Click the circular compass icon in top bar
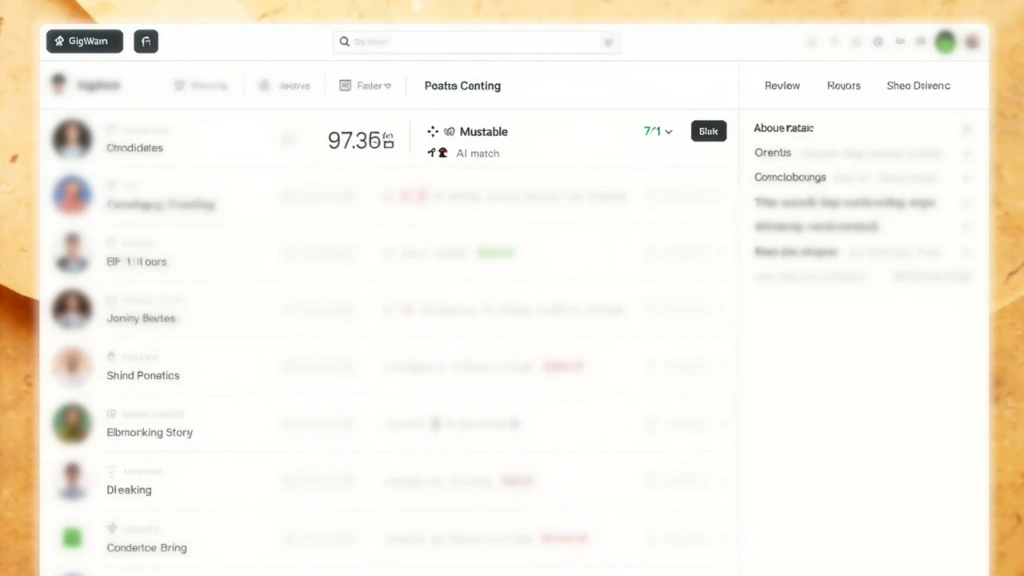 click(878, 42)
